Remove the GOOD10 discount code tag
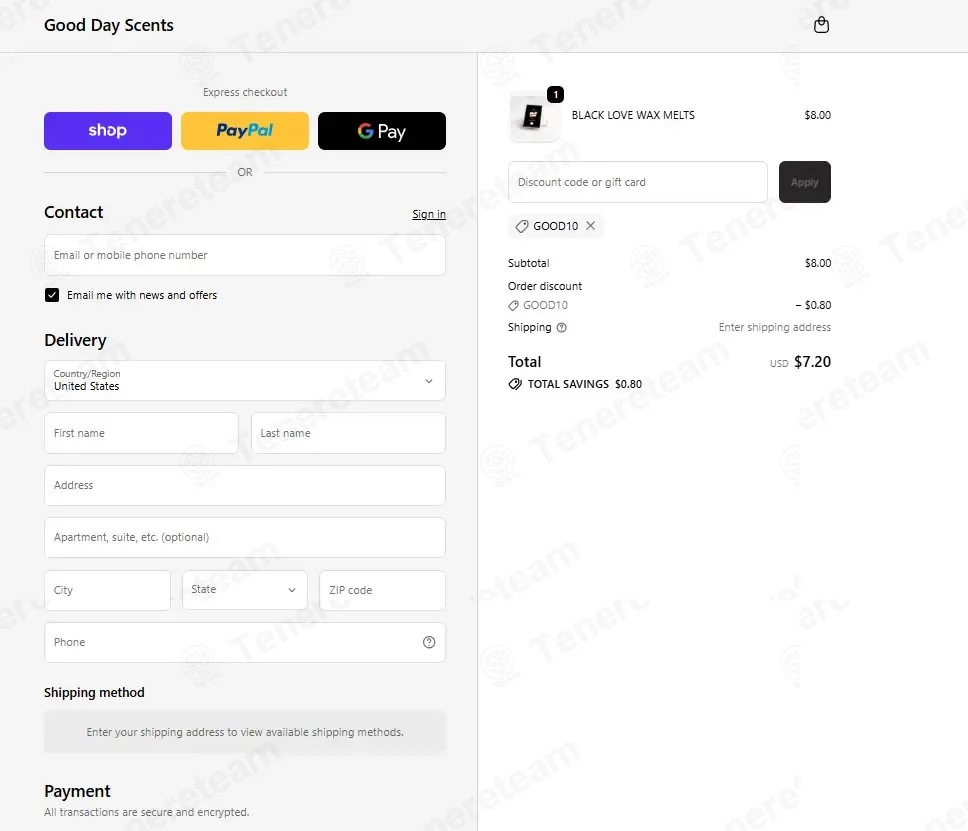 591,226
